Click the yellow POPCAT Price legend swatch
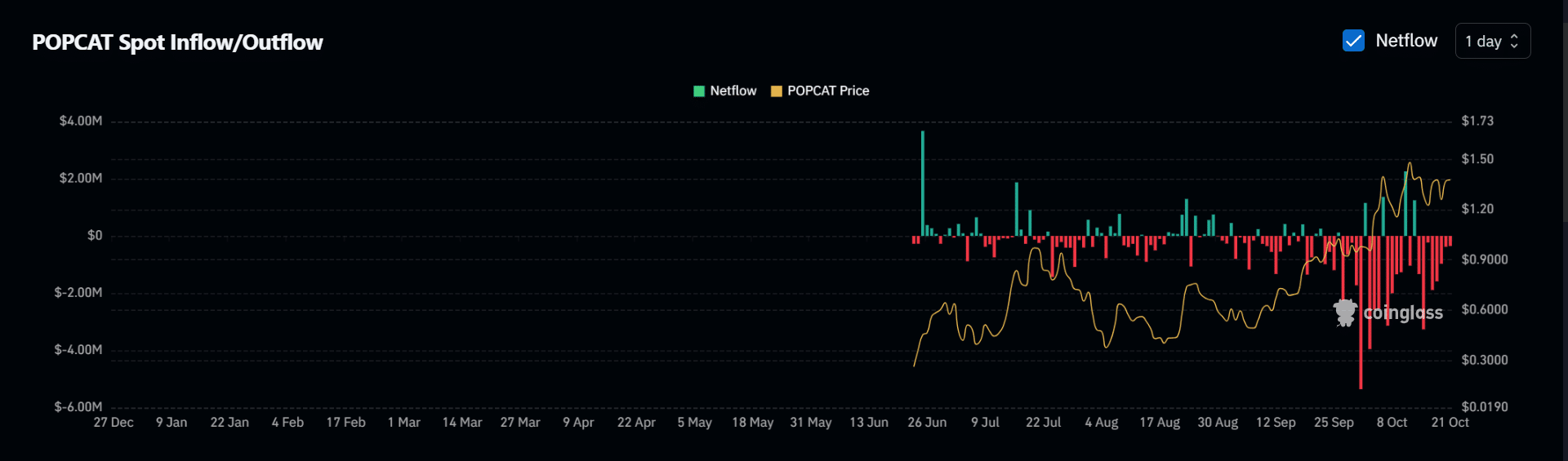 tap(777, 91)
